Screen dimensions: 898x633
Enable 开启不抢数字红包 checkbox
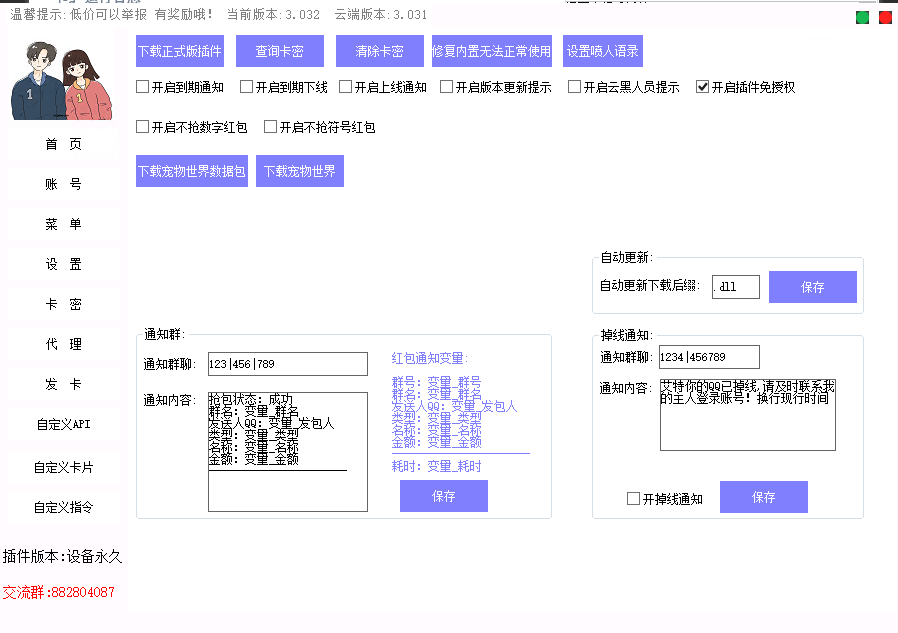click(x=141, y=127)
